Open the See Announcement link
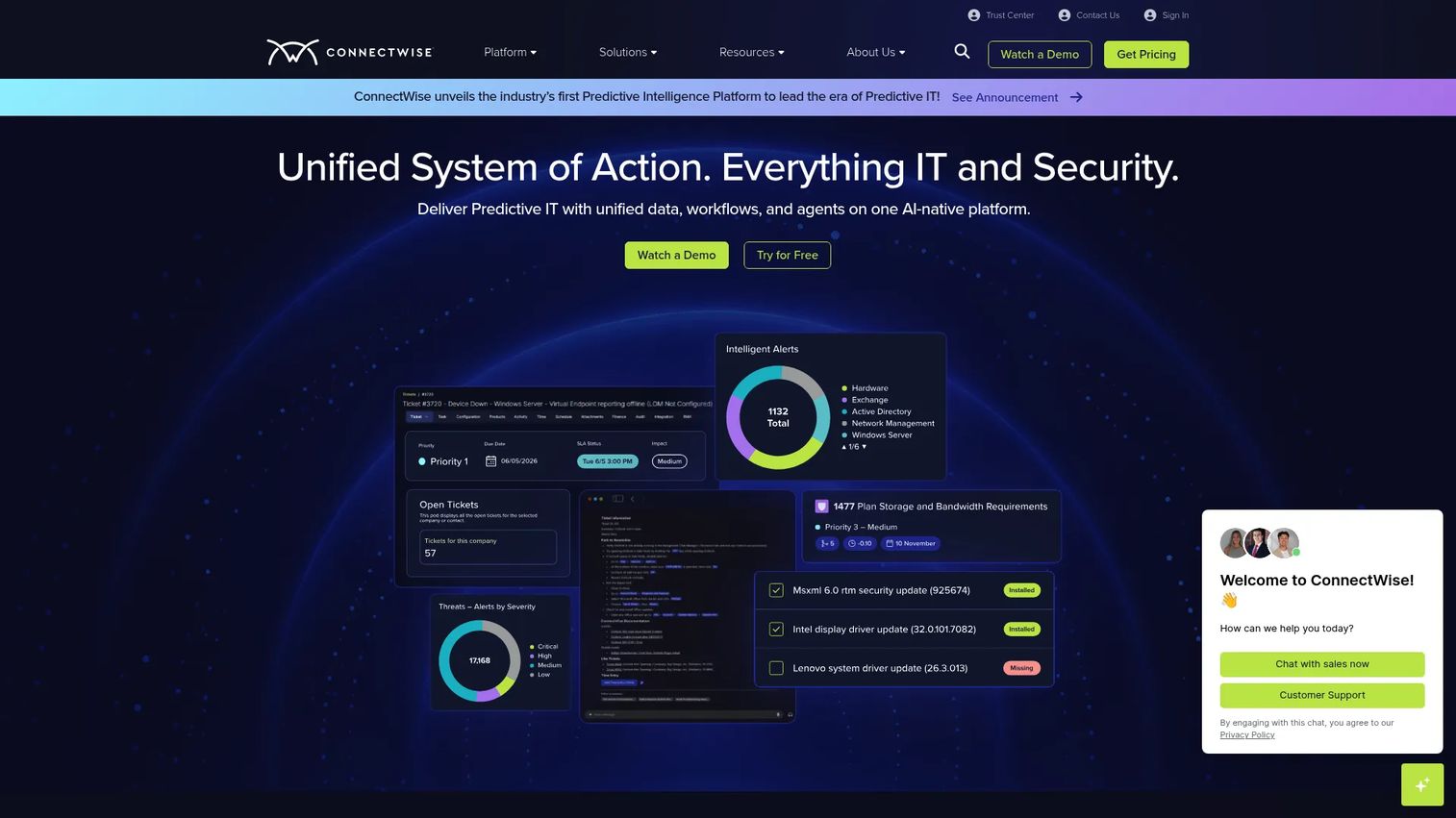The height and width of the screenshot is (818, 1456). click(x=1005, y=97)
